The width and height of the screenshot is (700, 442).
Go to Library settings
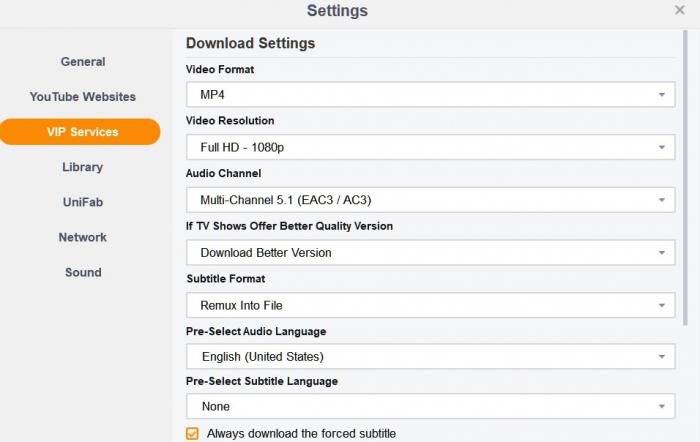tap(82, 167)
